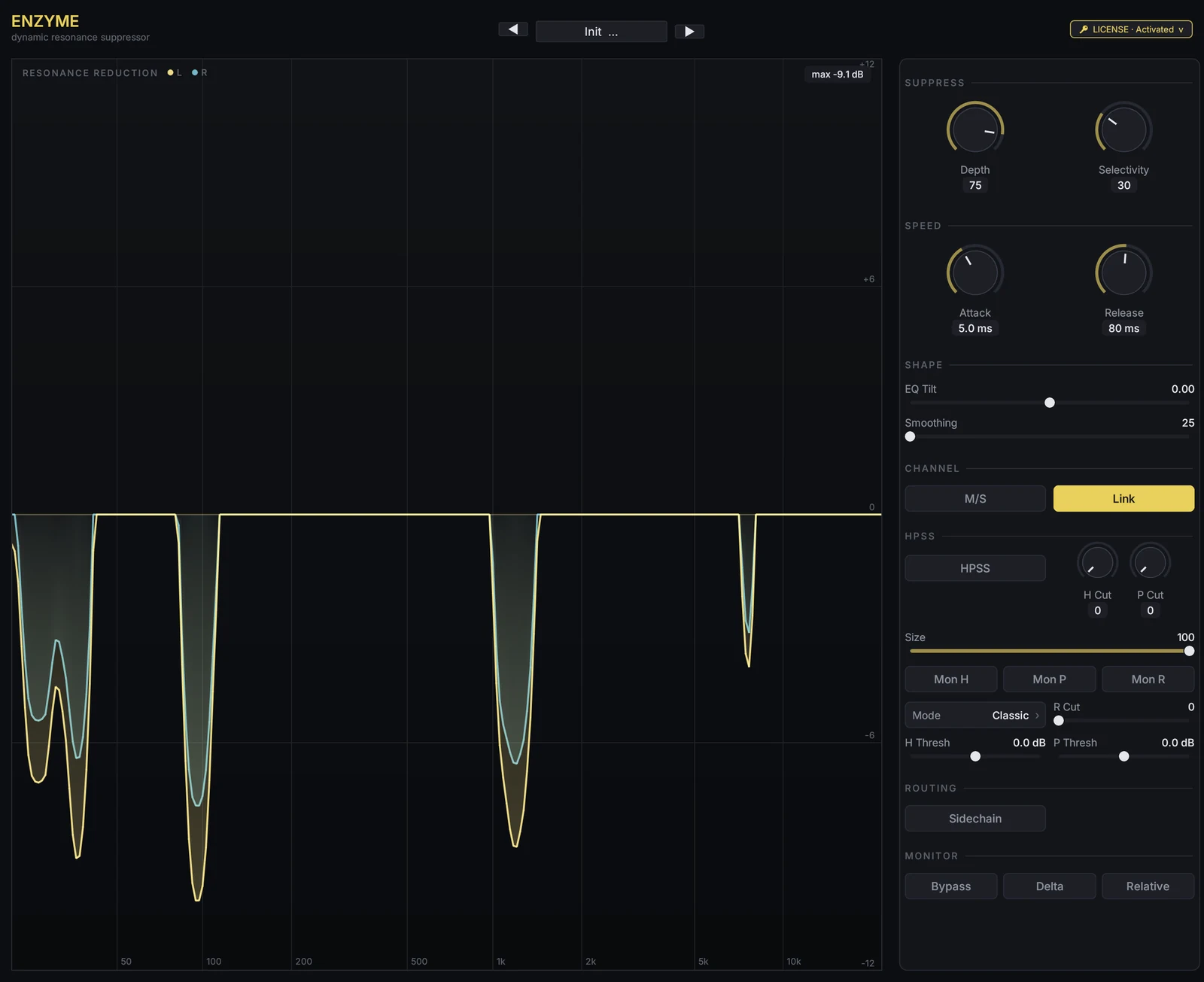Open the Mode Classic selector
The width and height of the screenshot is (1204, 982).
click(975, 715)
